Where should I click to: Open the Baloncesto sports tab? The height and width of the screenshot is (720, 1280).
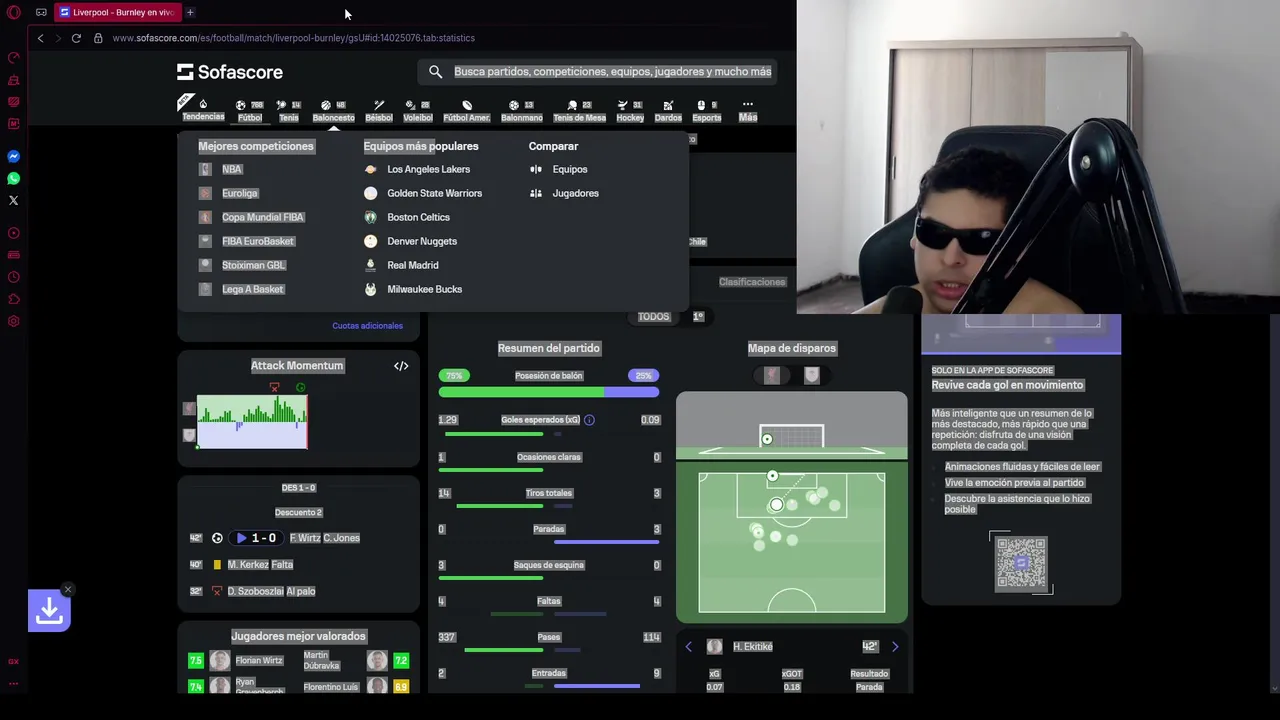coord(333,110)
